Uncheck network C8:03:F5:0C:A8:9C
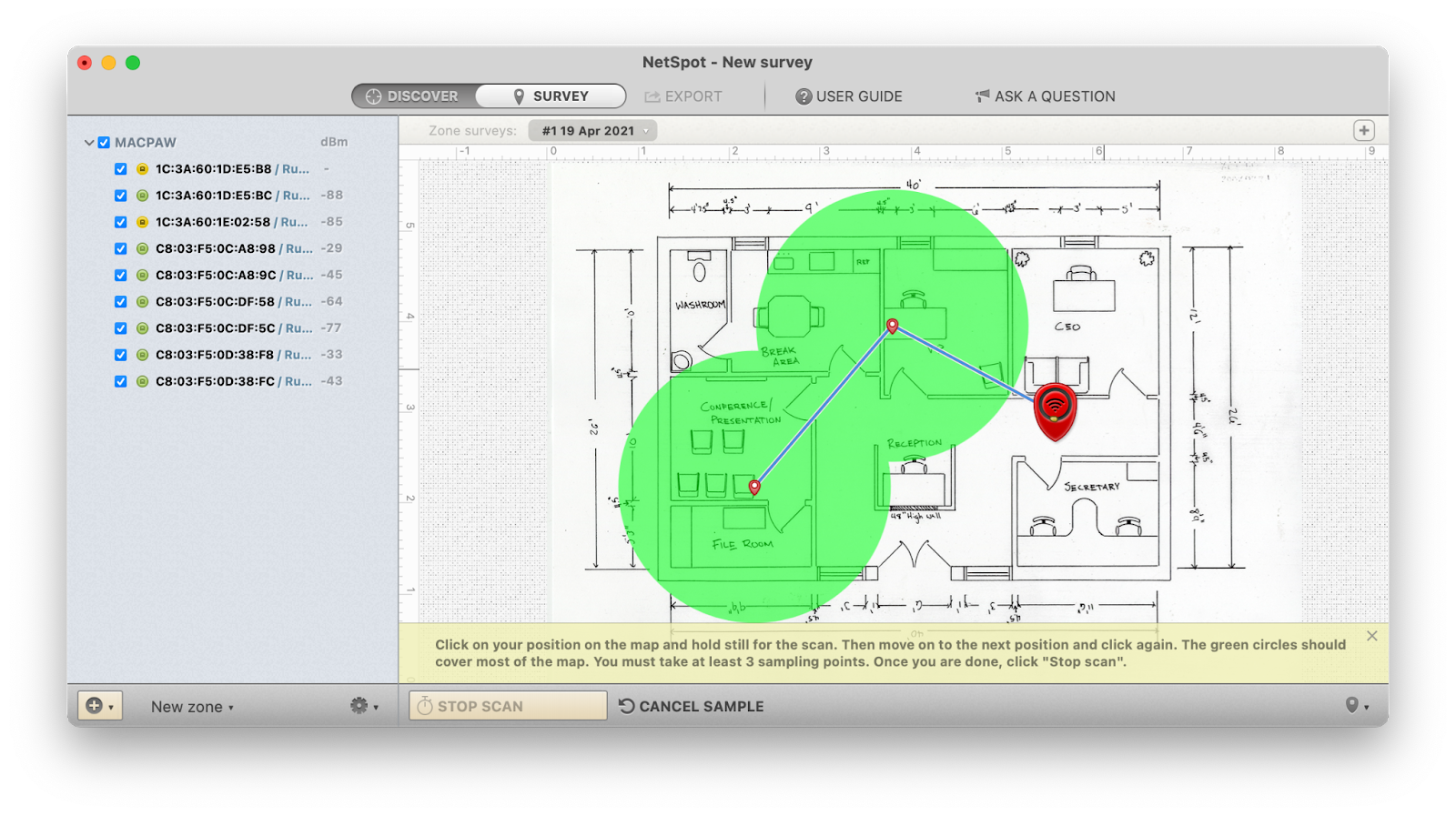Image resolution: width=1456 pixels, height=816 pixels. [120, 275]
